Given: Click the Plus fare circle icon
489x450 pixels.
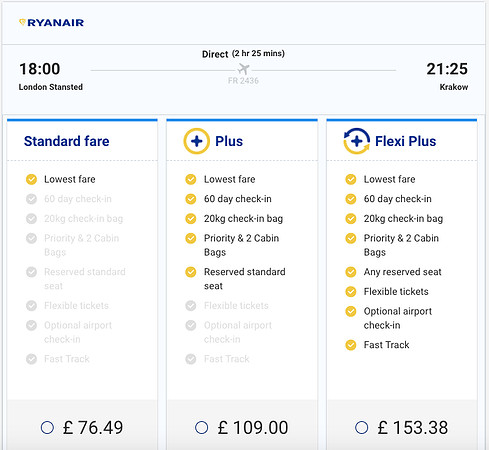Looking at the screenshot, I should [197, 141].
